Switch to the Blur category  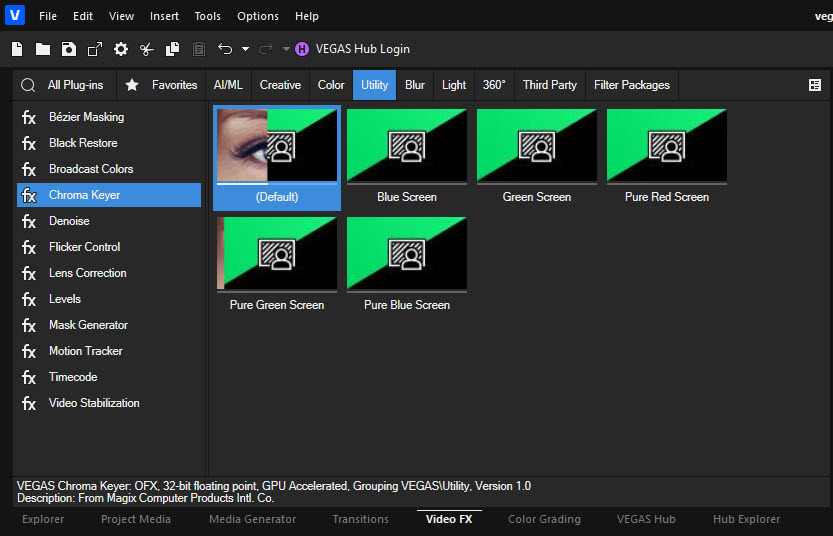tap(414, 85)
